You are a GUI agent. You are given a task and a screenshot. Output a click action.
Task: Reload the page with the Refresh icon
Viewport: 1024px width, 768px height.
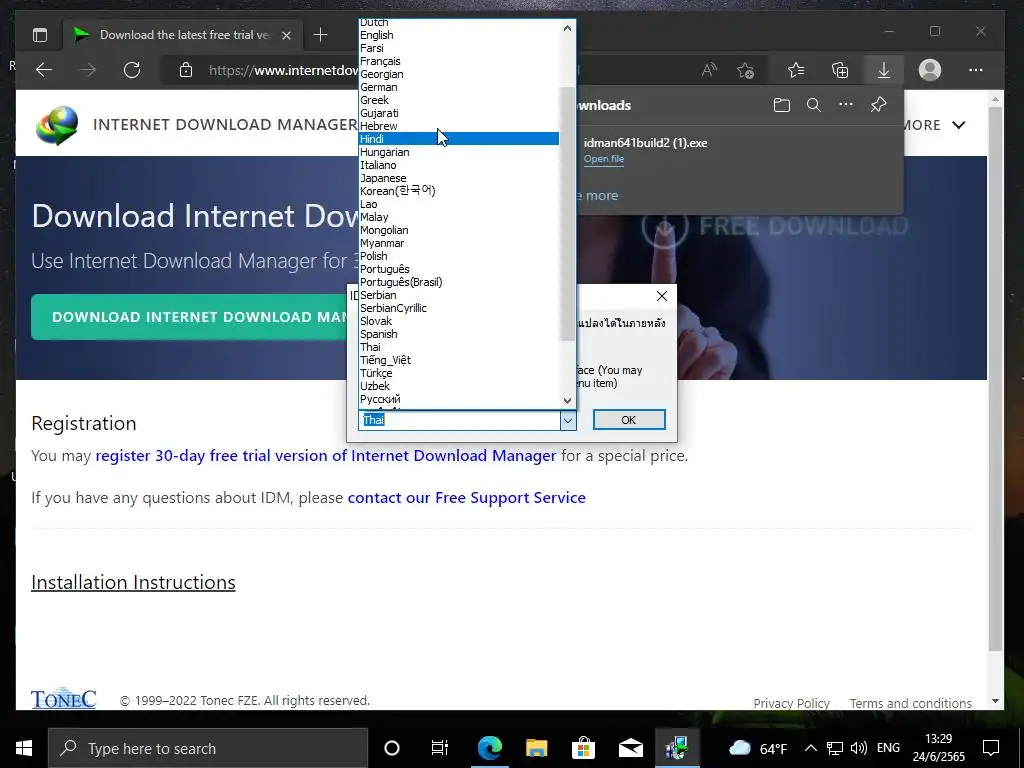132,70
